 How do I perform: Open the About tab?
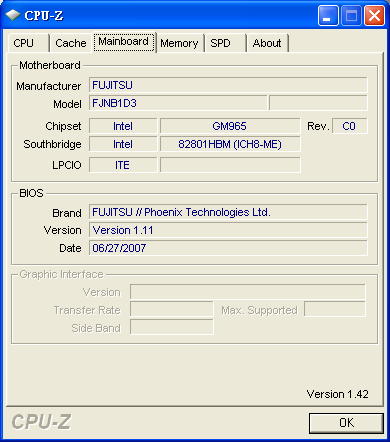point(267,43)
